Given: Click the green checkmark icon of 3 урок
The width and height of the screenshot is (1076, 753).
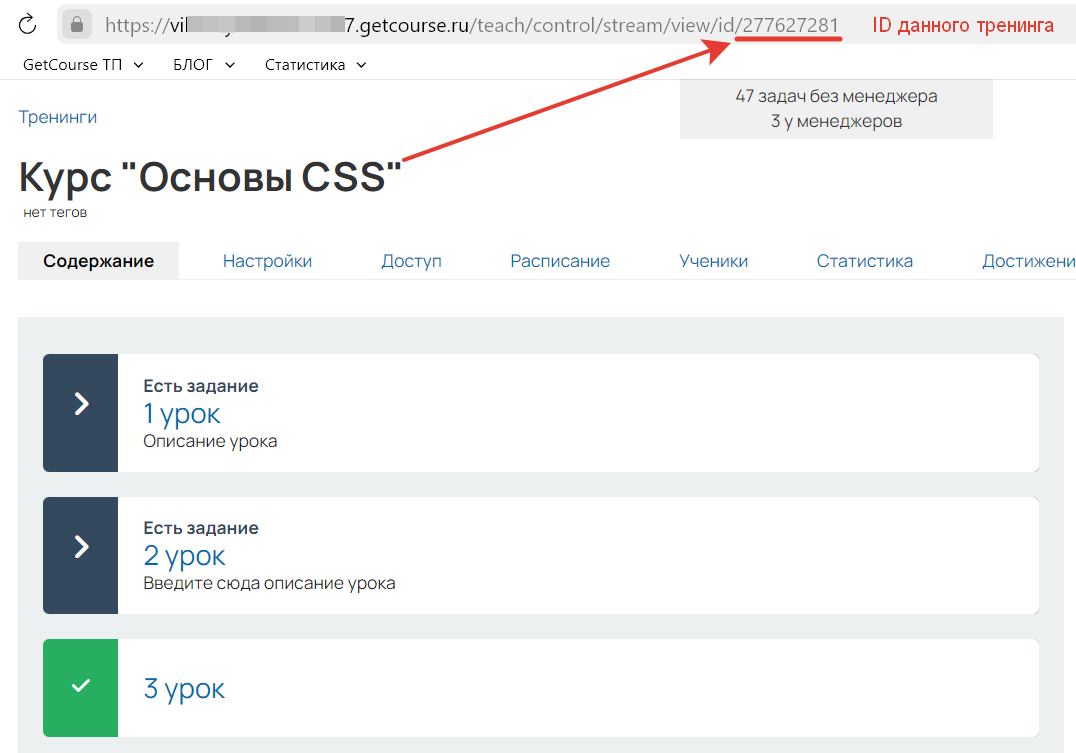Looking at the screenshot, I should coord(81,687).
